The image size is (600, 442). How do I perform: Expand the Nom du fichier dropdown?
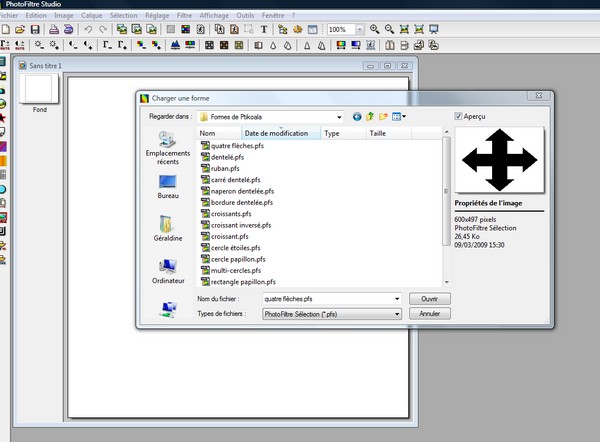397,299
